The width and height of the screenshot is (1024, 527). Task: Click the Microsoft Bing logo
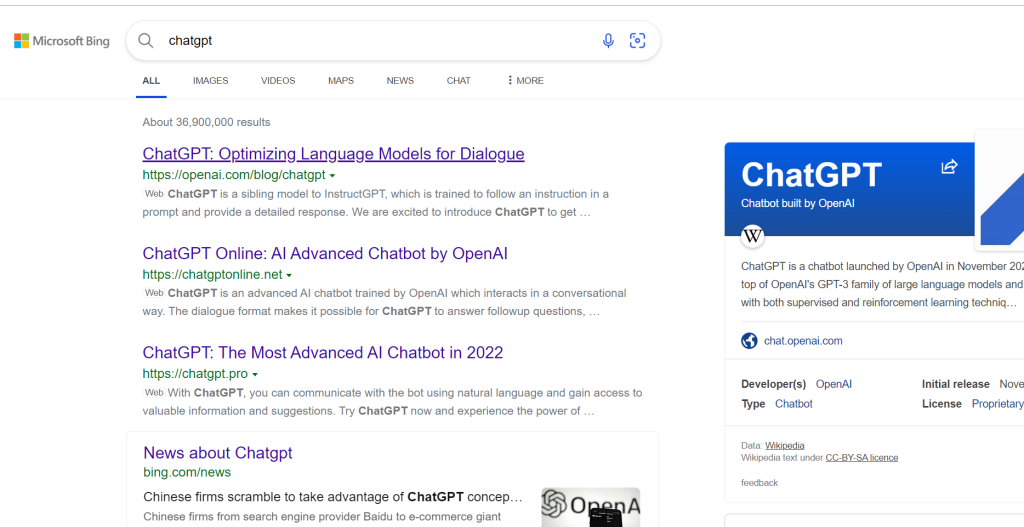[61, 41]
